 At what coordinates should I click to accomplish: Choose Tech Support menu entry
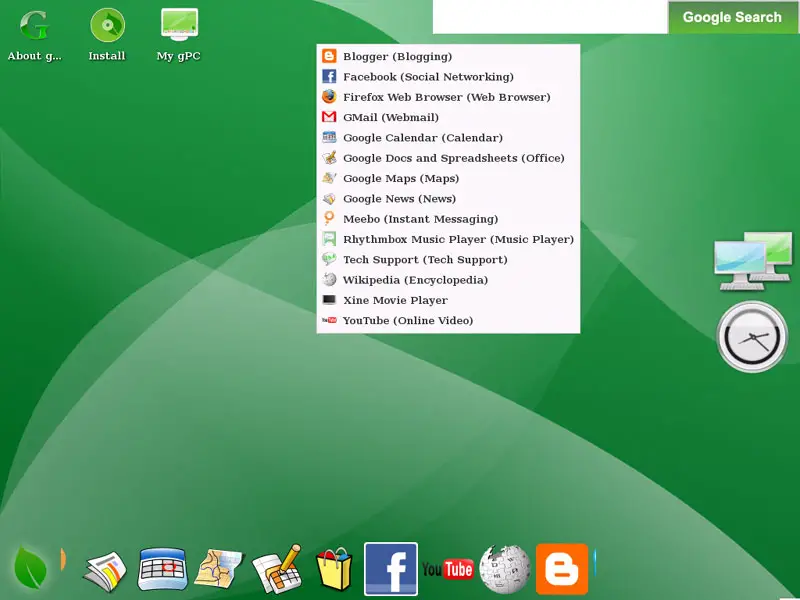coord(448,260)
